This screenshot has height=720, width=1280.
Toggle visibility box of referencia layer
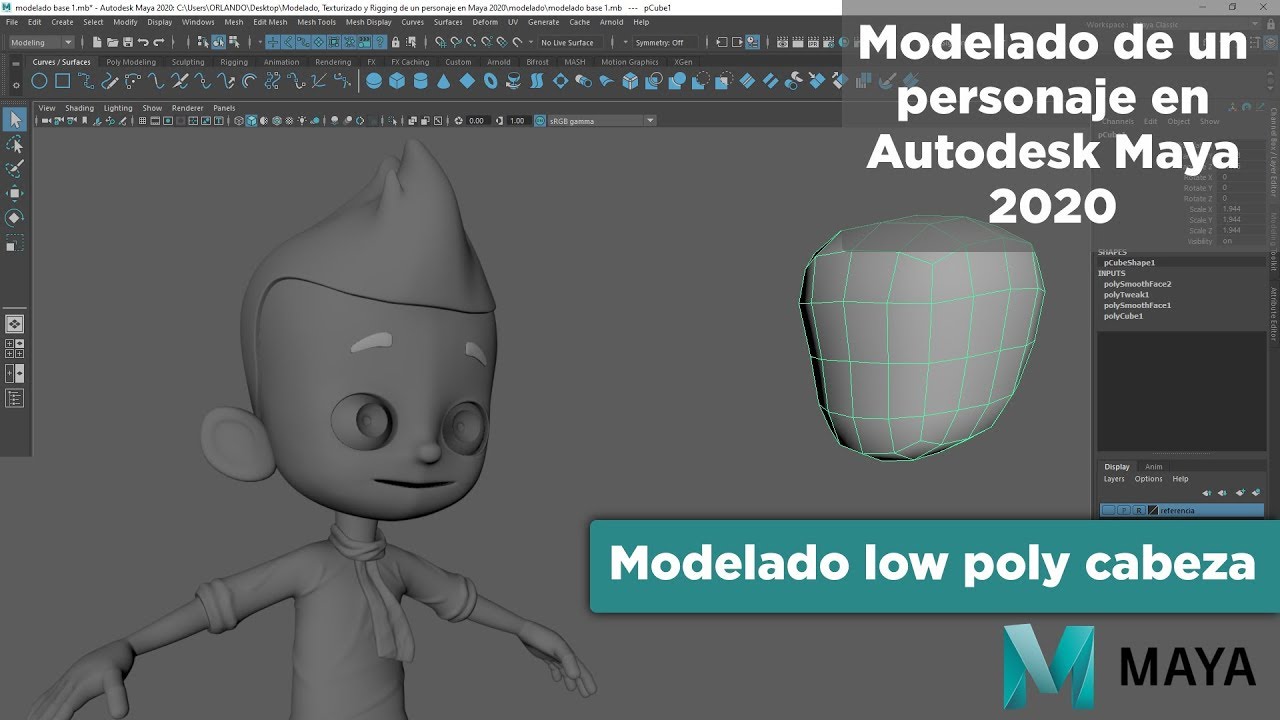pyautogui.click(x=1108, y=510)
